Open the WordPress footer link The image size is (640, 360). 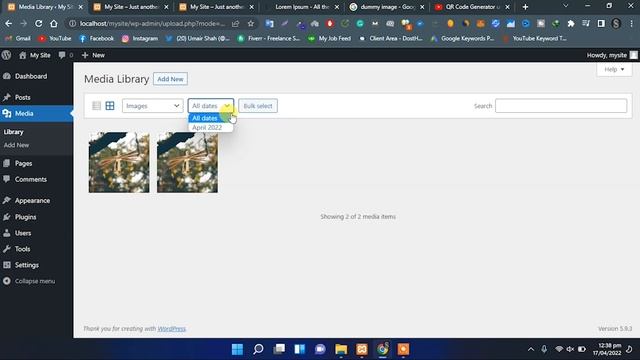tap(171, 329)
